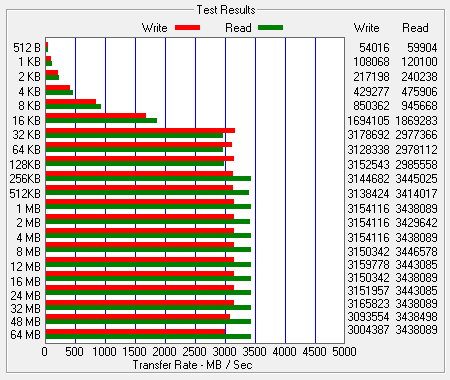450x380 pixels.
Task: Click the write value 217198
Action: click(371, 77)
